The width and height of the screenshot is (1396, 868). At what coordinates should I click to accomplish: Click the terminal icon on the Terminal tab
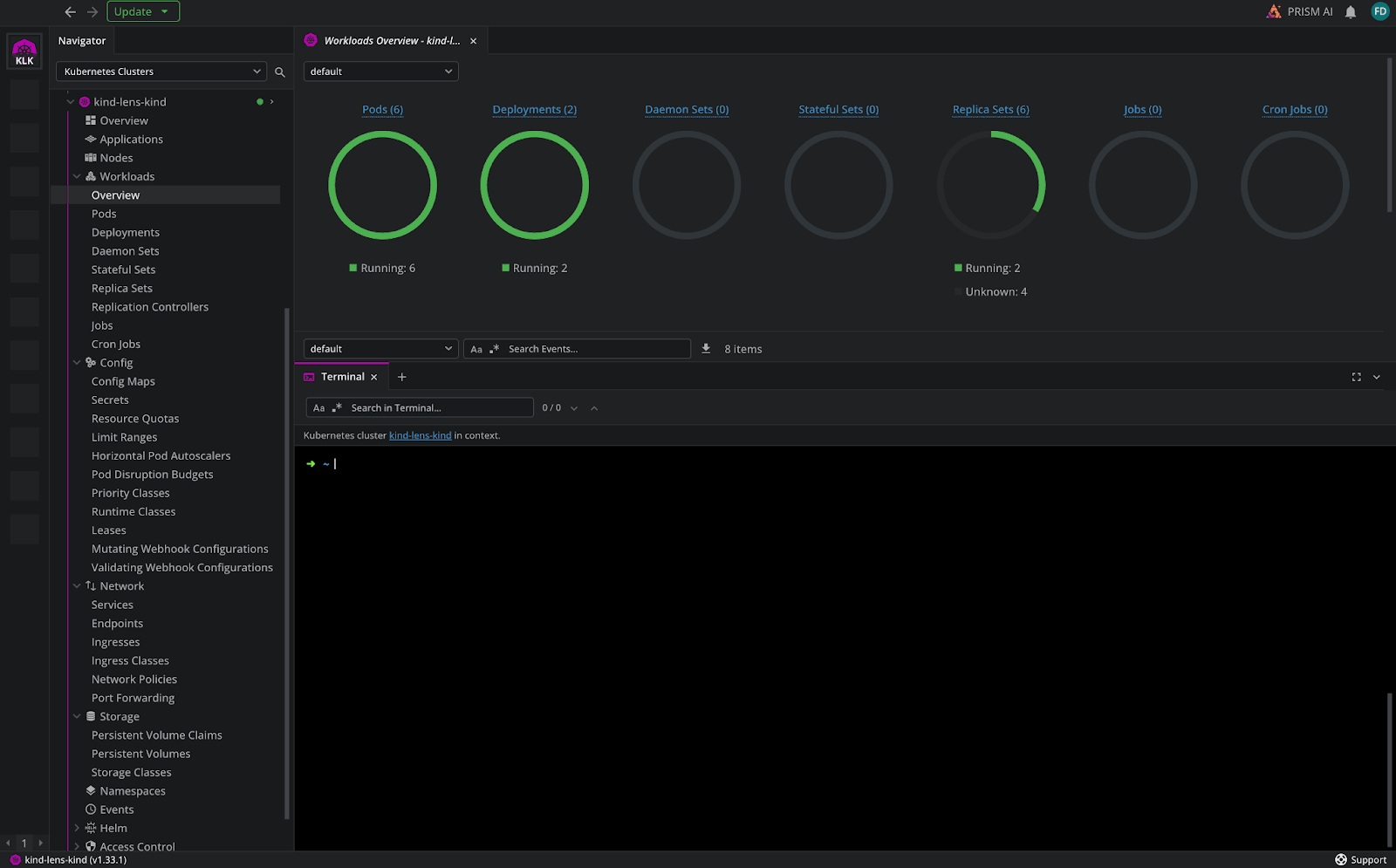(x=310, y=376)
